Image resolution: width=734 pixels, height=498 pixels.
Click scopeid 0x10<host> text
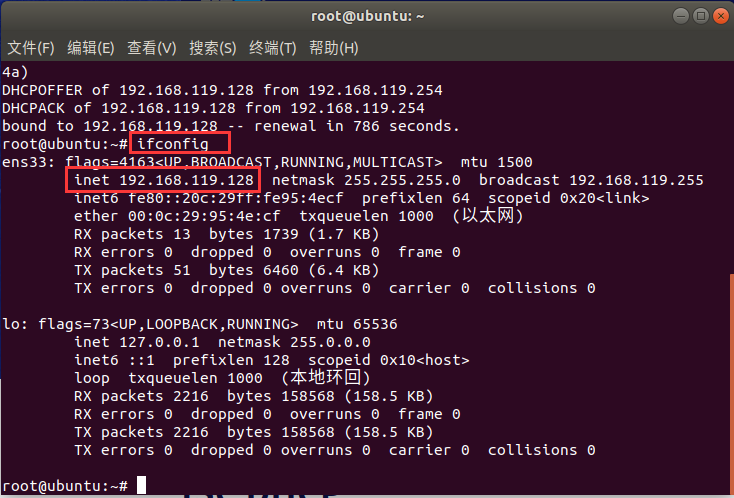point(389,360)
